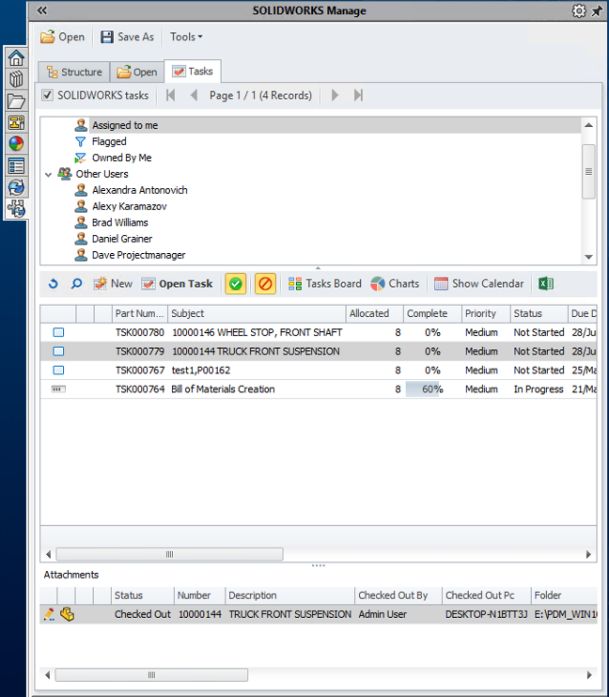
Task: Click attachments scroll-right arrow
Action: [589, 675]
